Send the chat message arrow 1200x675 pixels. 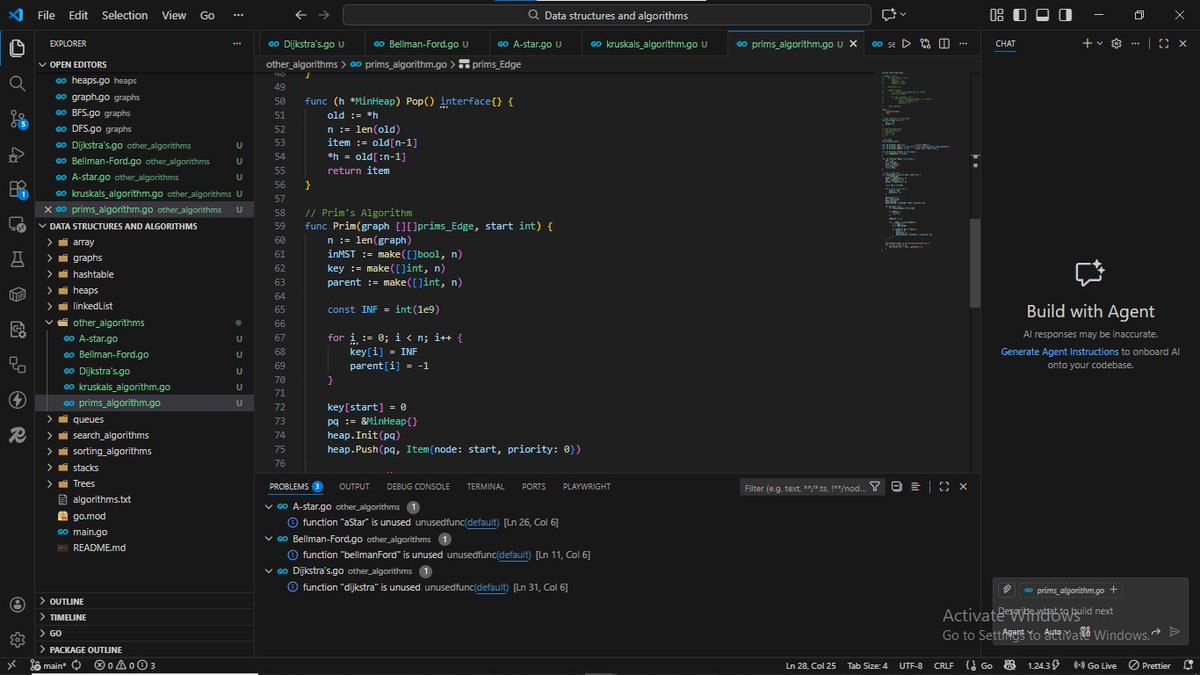coord(1175,632)
